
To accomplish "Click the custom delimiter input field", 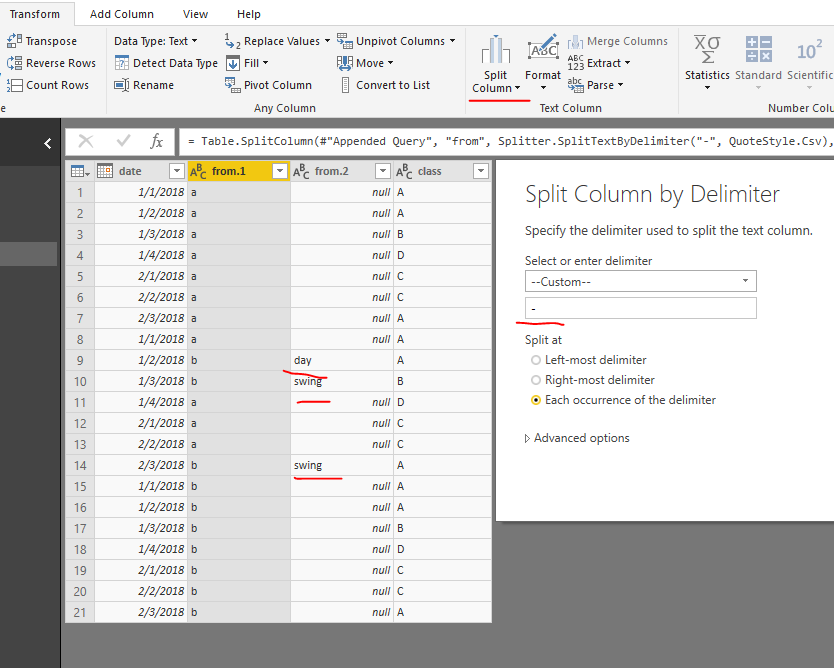I will coord(640,308).
